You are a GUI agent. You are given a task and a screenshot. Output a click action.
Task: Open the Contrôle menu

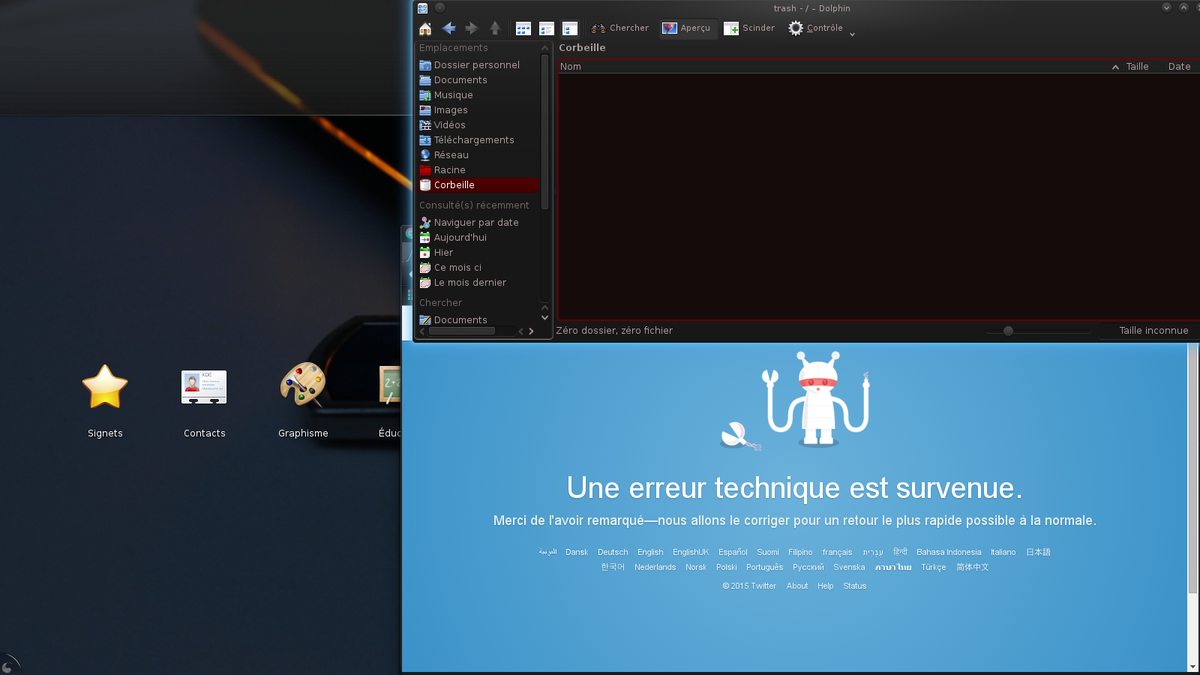tap(816, 28)
